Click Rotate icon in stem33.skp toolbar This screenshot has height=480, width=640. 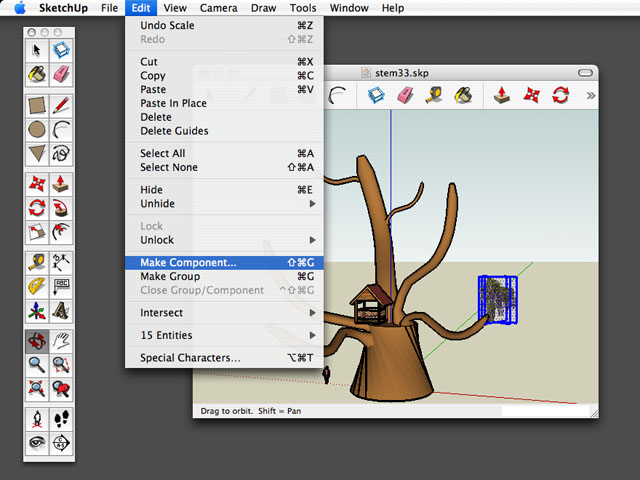(x=560, y=95)
